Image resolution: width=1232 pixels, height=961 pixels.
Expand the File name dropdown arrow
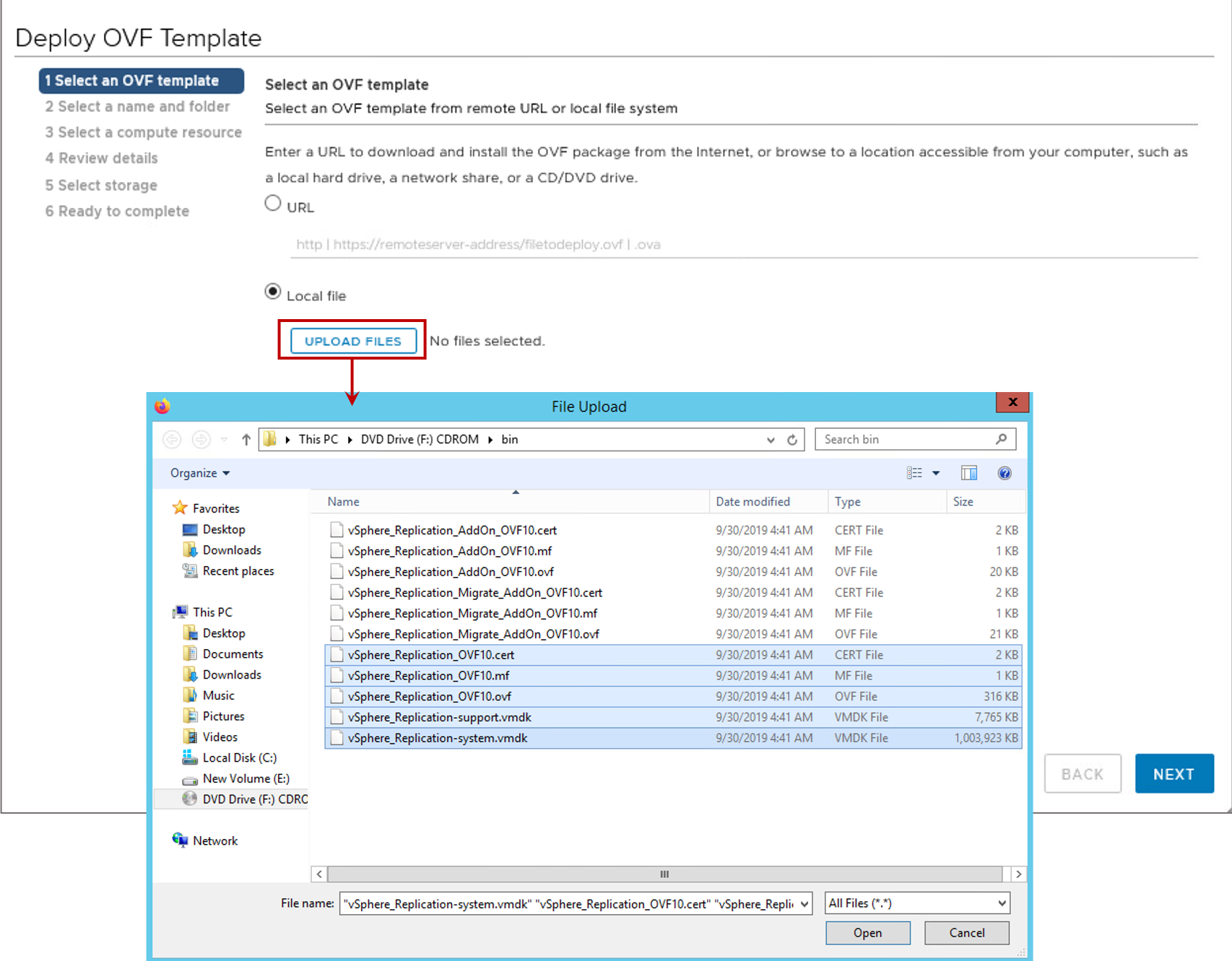(804, 903)
